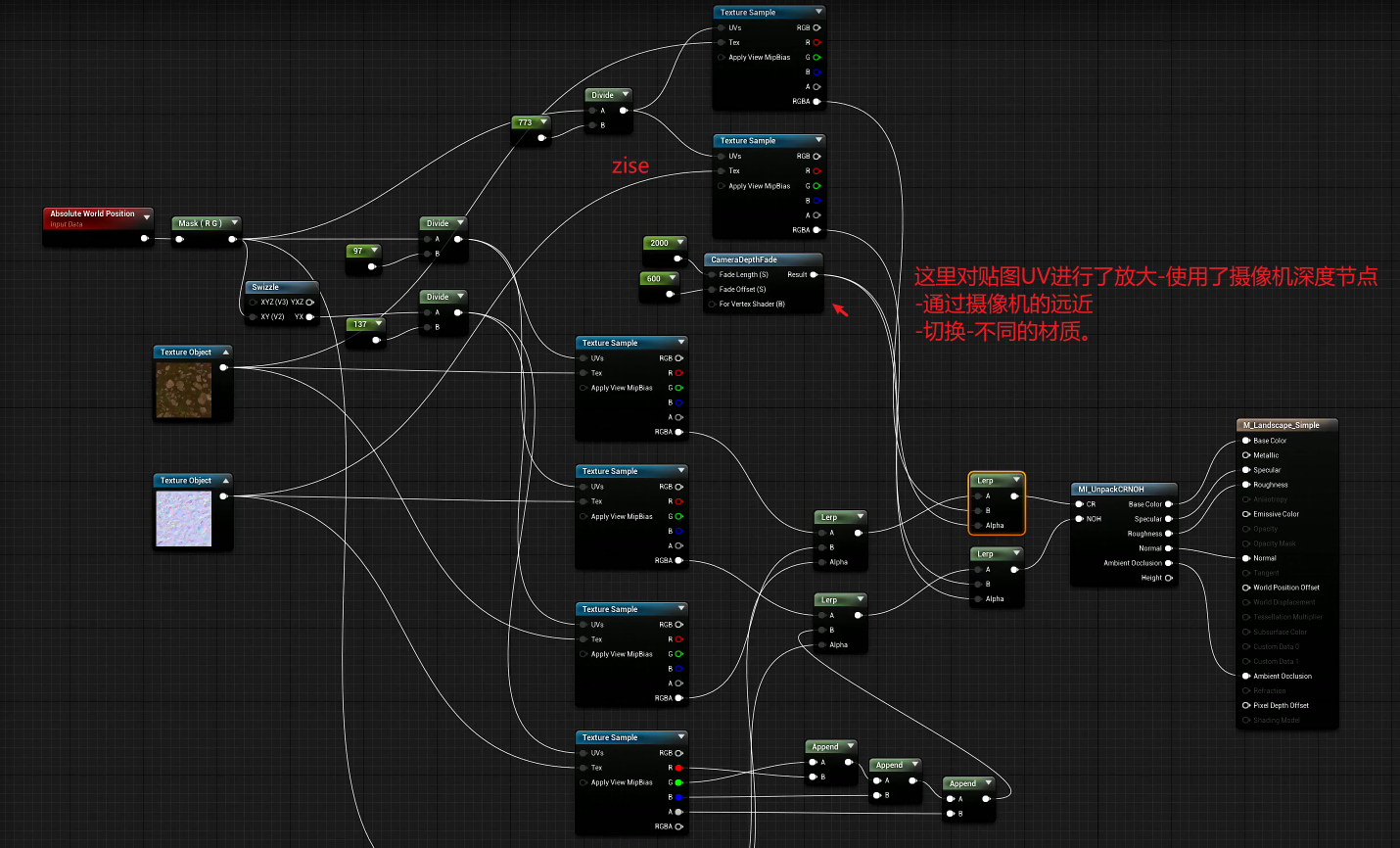The image size is (1400, 848).
Task: Click the purple normal map Texture Object thumbnail
Action: point(184,519)
